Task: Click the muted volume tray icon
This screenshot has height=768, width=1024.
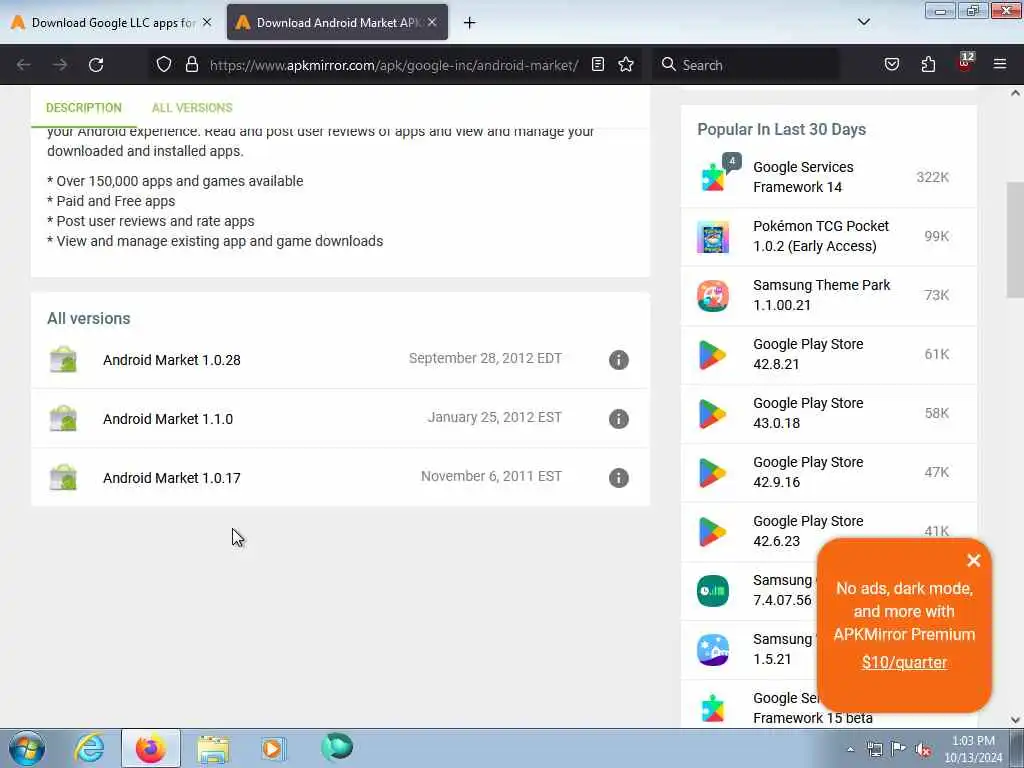Action: pyautogui.click(x=923, y=749)
